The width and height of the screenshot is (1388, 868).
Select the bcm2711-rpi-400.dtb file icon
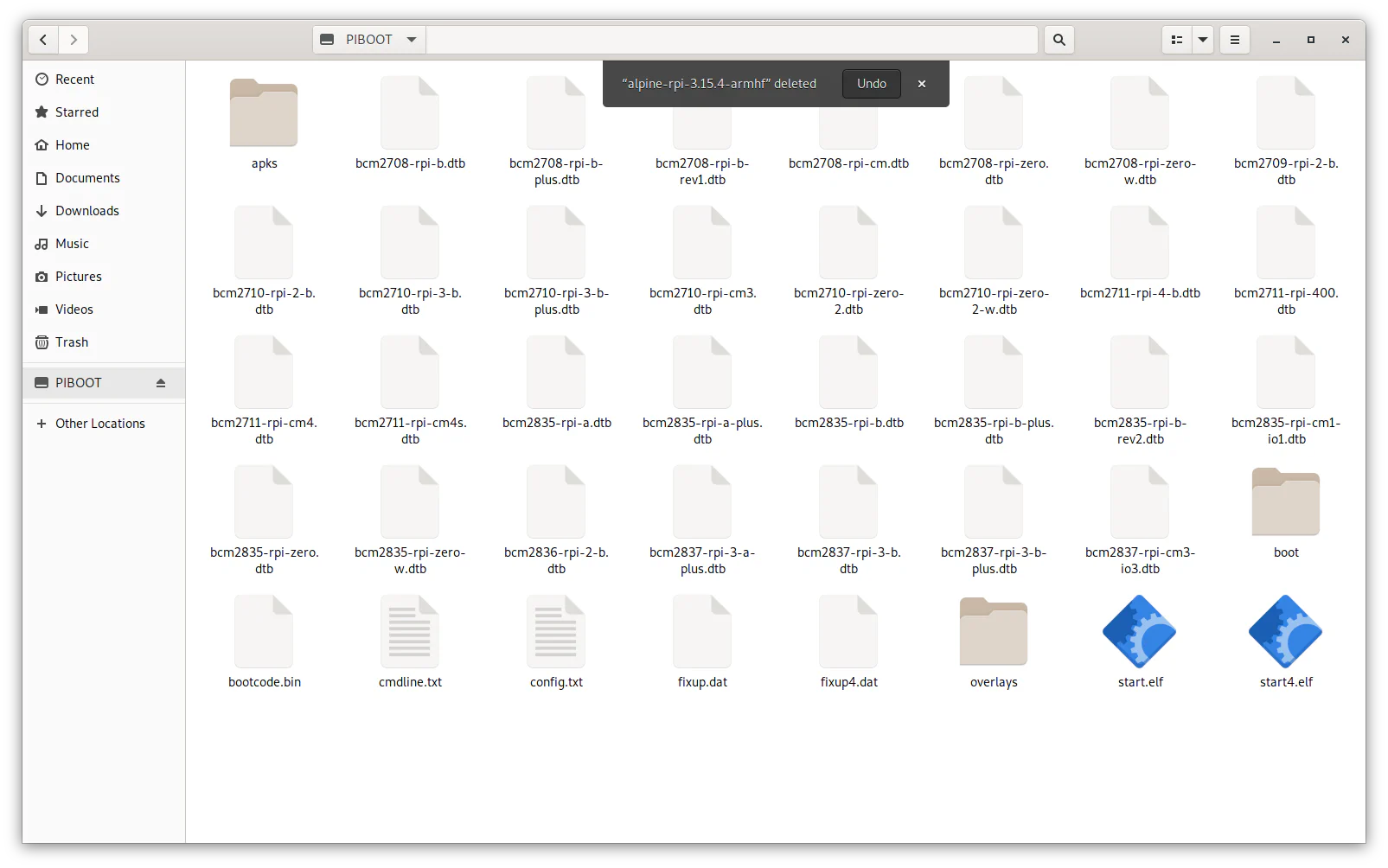coord(1286,242)
